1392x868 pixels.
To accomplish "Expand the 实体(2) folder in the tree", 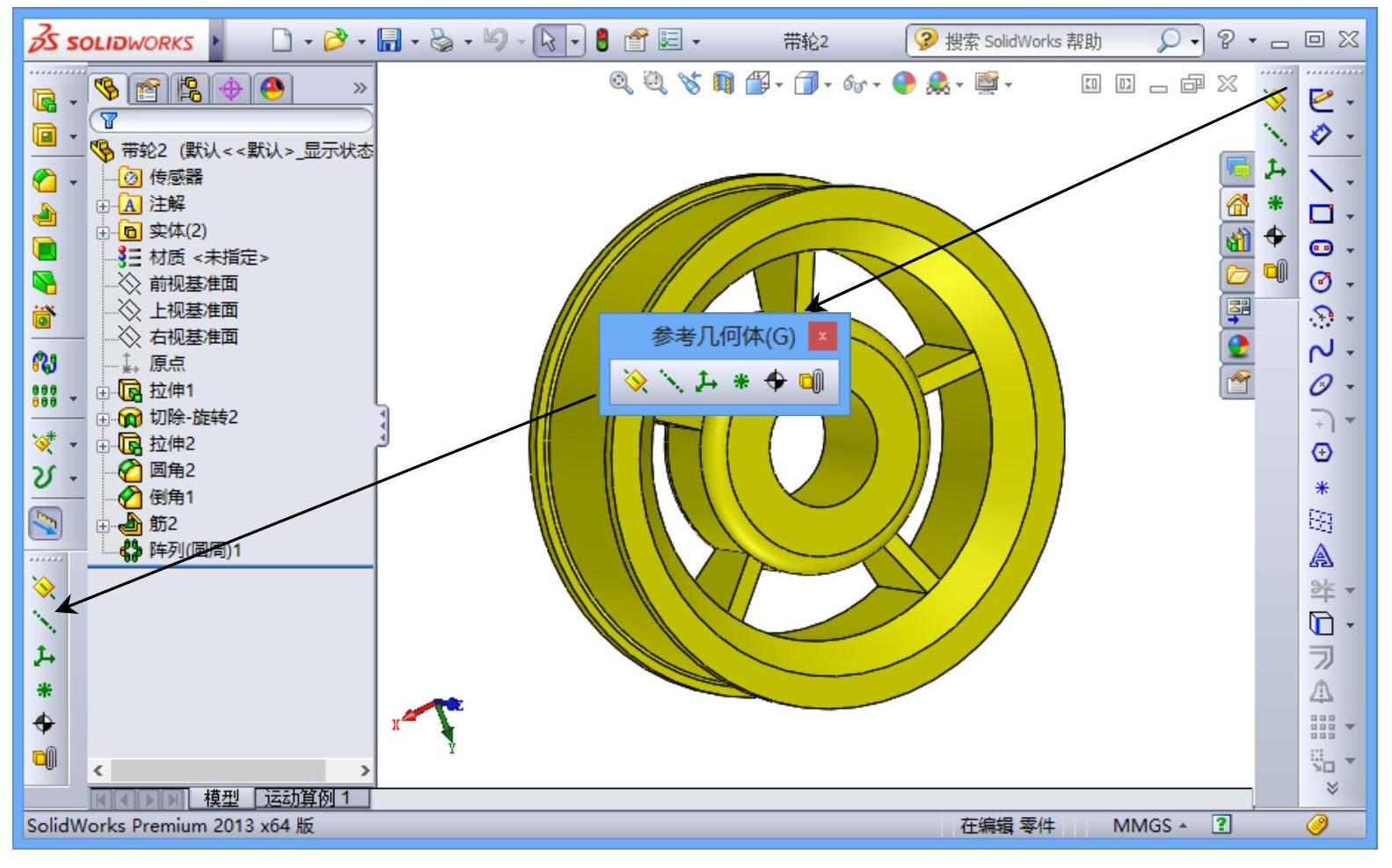I will point(104,232).
